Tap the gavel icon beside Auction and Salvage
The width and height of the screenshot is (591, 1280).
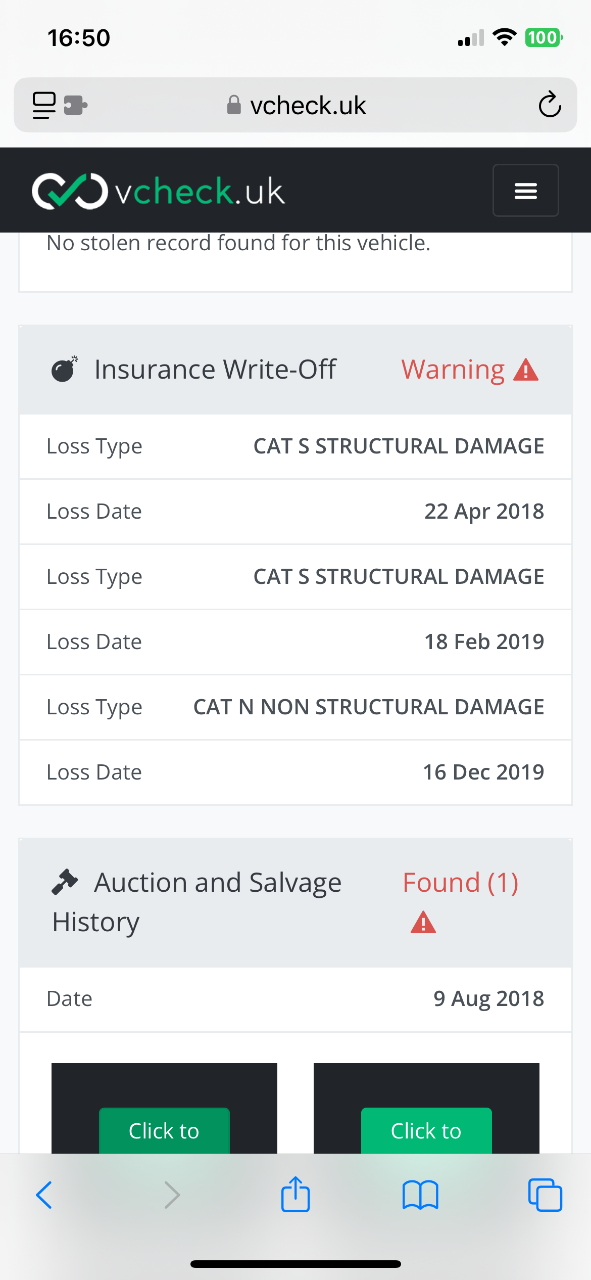pos(64,882)
